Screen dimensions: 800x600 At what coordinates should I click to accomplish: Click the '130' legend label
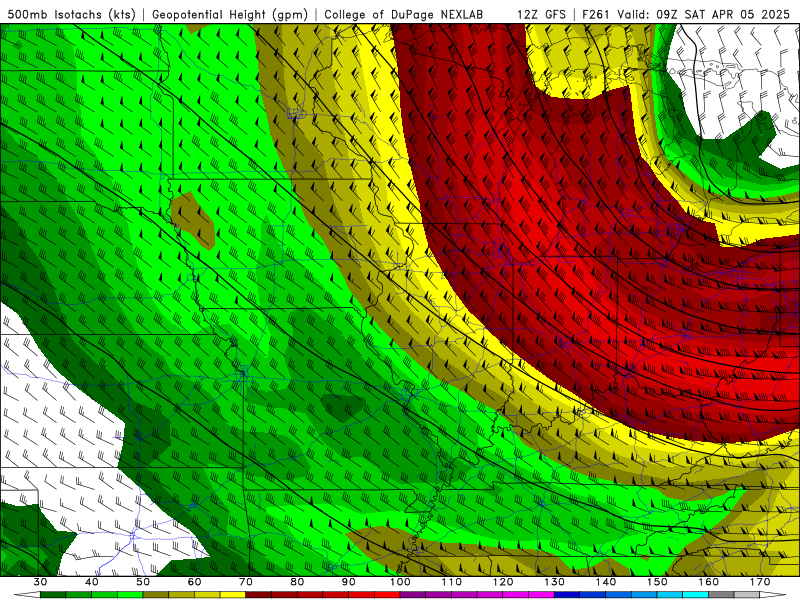(555, 582)
